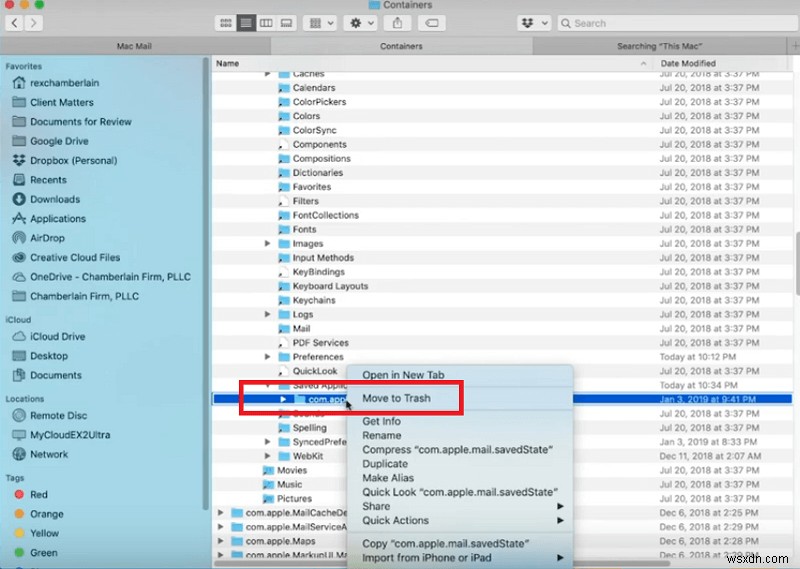This screenshot has height=569, width=800.
Task: Open OneDrive - Chamberlain Firm, PLLC
Action: (110, 277)
